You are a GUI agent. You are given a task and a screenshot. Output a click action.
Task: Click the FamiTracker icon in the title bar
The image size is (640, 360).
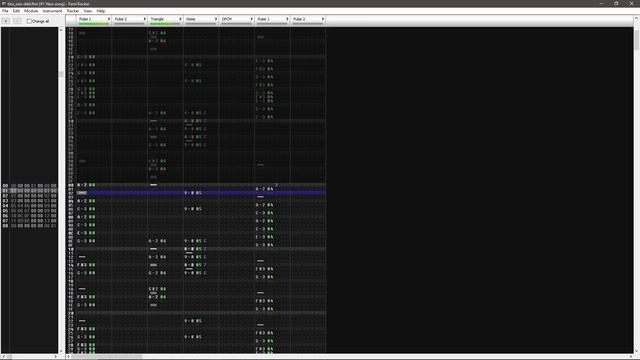click(3, 3)
